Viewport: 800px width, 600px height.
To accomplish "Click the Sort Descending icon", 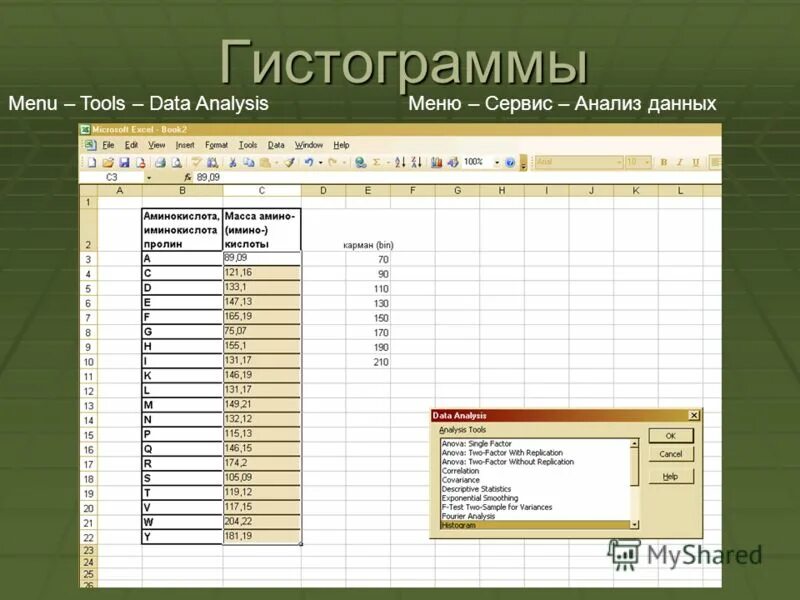I will [x=415, y=160].
